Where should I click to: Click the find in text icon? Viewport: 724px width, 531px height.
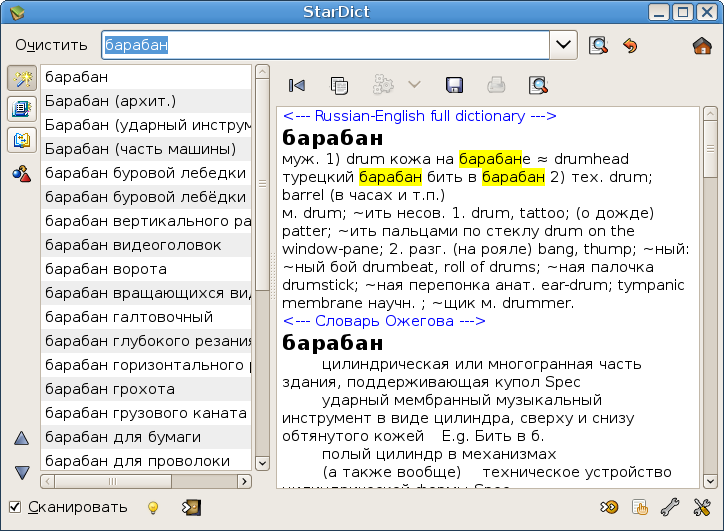click(x=538, y=85)
